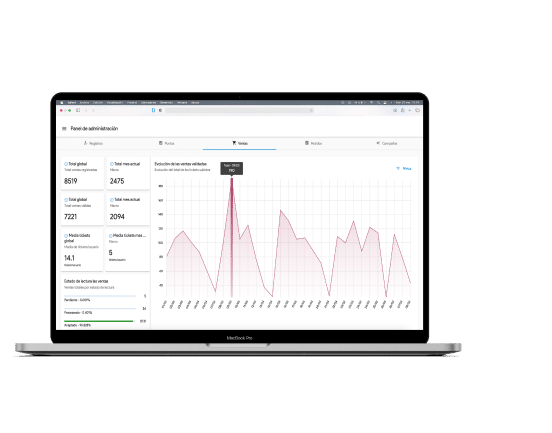This screenshot has width=552, height=433.
Task: Open the Apple menu in the menu bar
Action: click(62, 102)
